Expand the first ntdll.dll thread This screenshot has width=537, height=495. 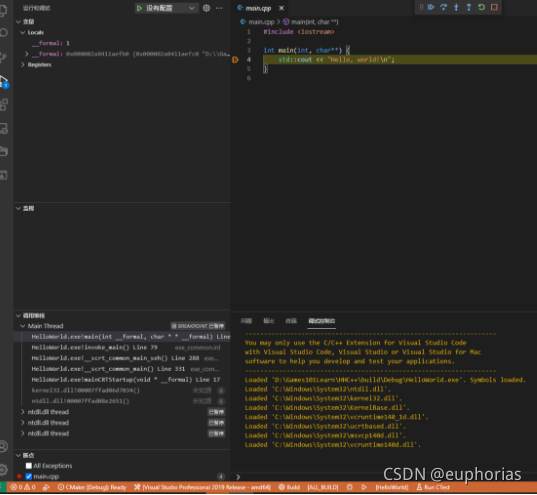tap(23, 412)
